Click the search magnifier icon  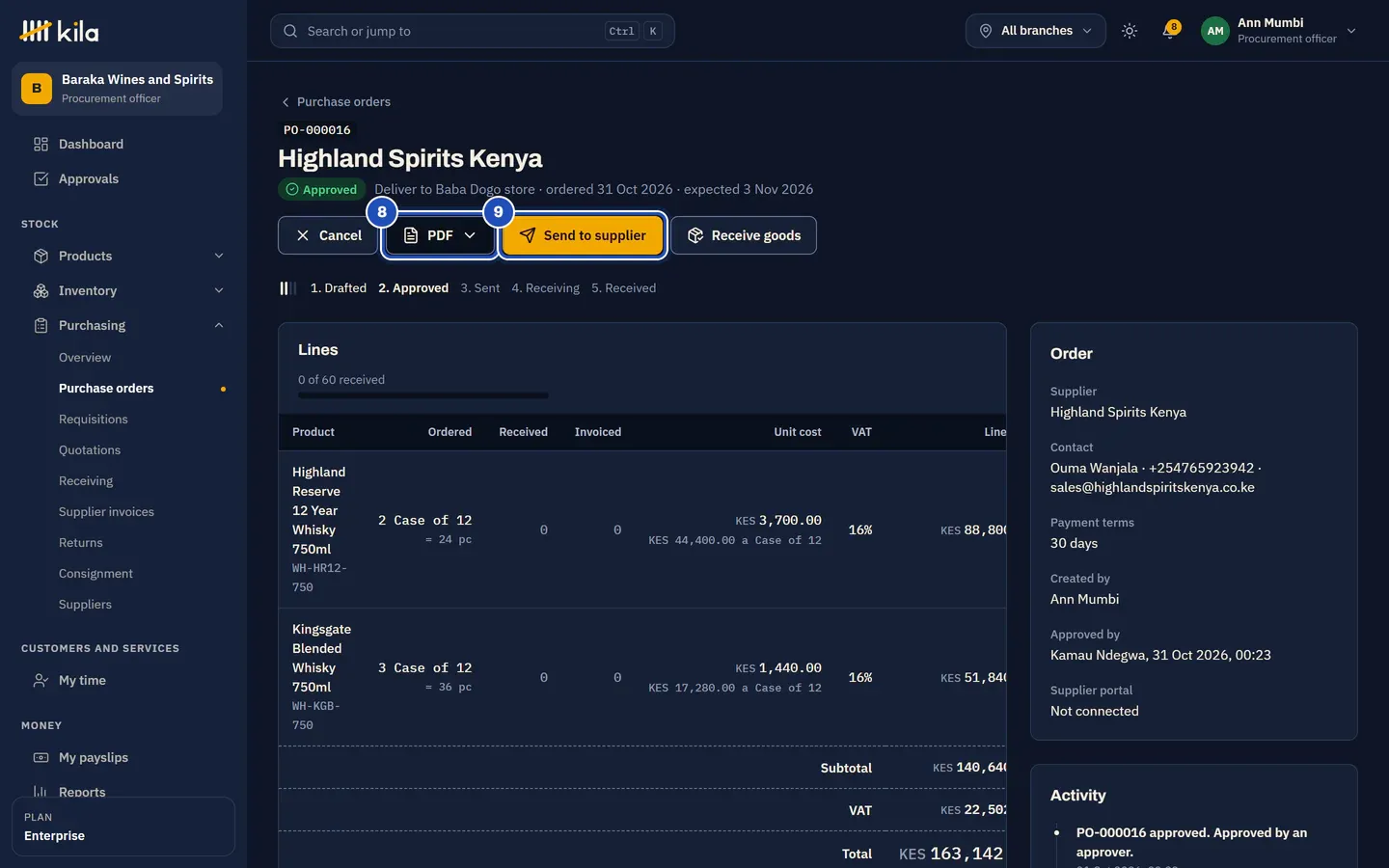click(290, 31)
